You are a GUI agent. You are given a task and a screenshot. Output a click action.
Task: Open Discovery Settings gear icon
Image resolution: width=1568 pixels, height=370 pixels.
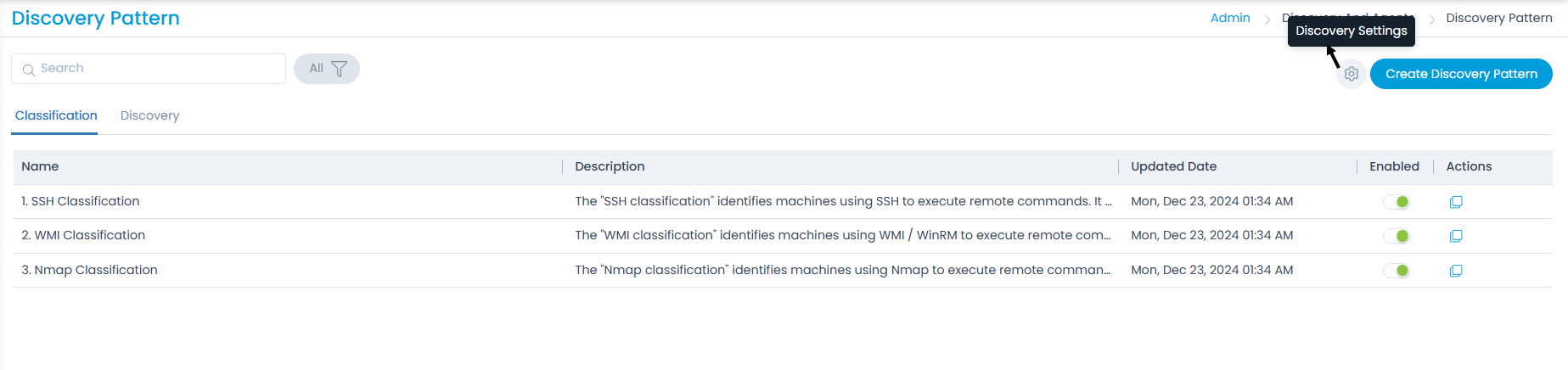click(x=1351, y=75)
